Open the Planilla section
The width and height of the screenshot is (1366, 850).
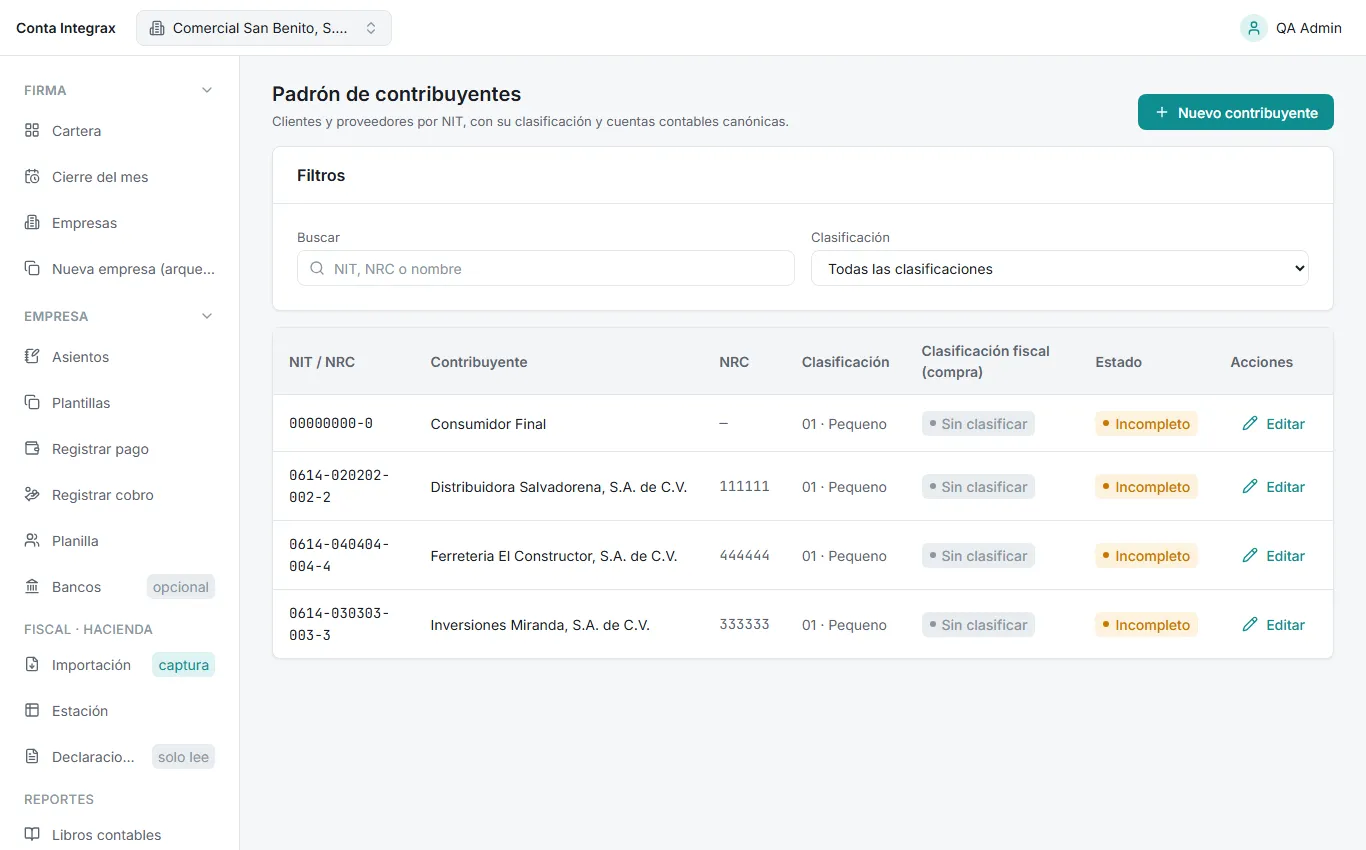pyautogui.click(x=120, y=541)
